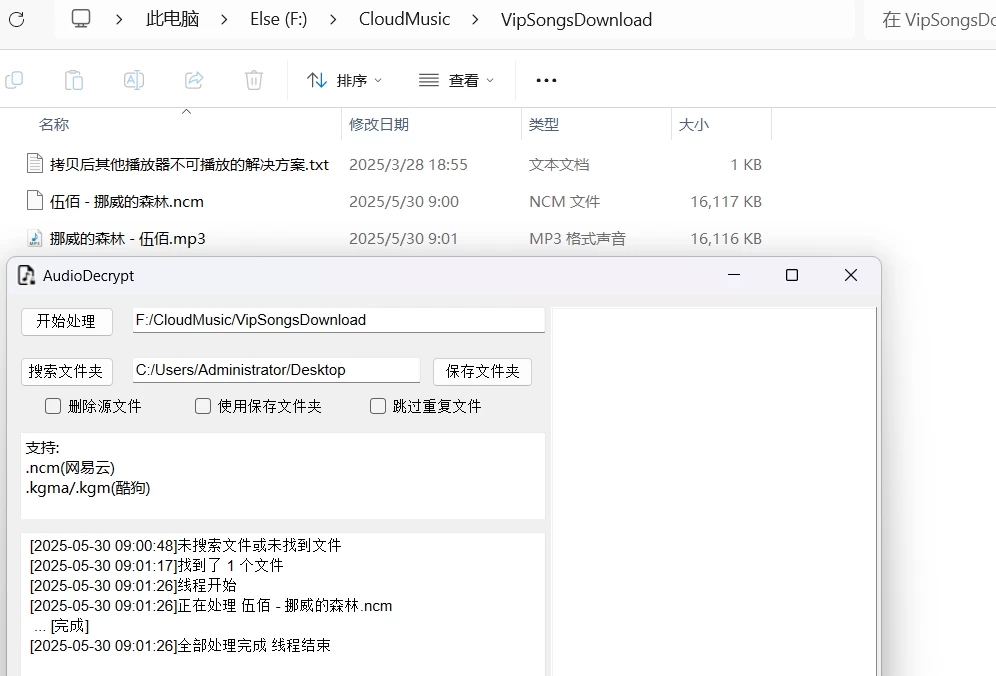996x676 pixels.
Task: Click the paste clipboard icon in toolbar
Action: [74, 80]
